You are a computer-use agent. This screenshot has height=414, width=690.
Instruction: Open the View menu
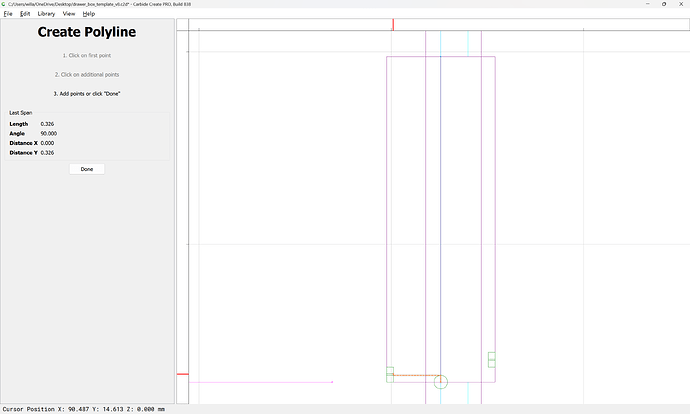(68, 14)
